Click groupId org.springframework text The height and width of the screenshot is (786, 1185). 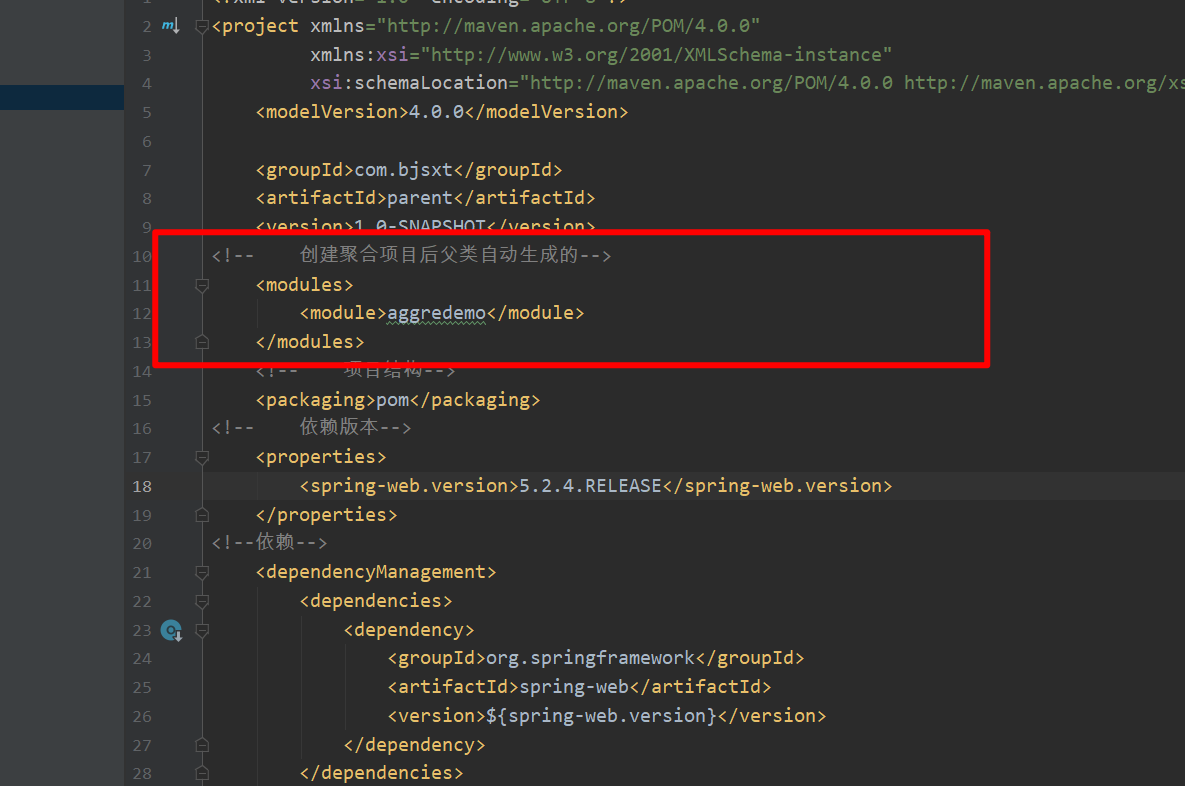point(590,658)
